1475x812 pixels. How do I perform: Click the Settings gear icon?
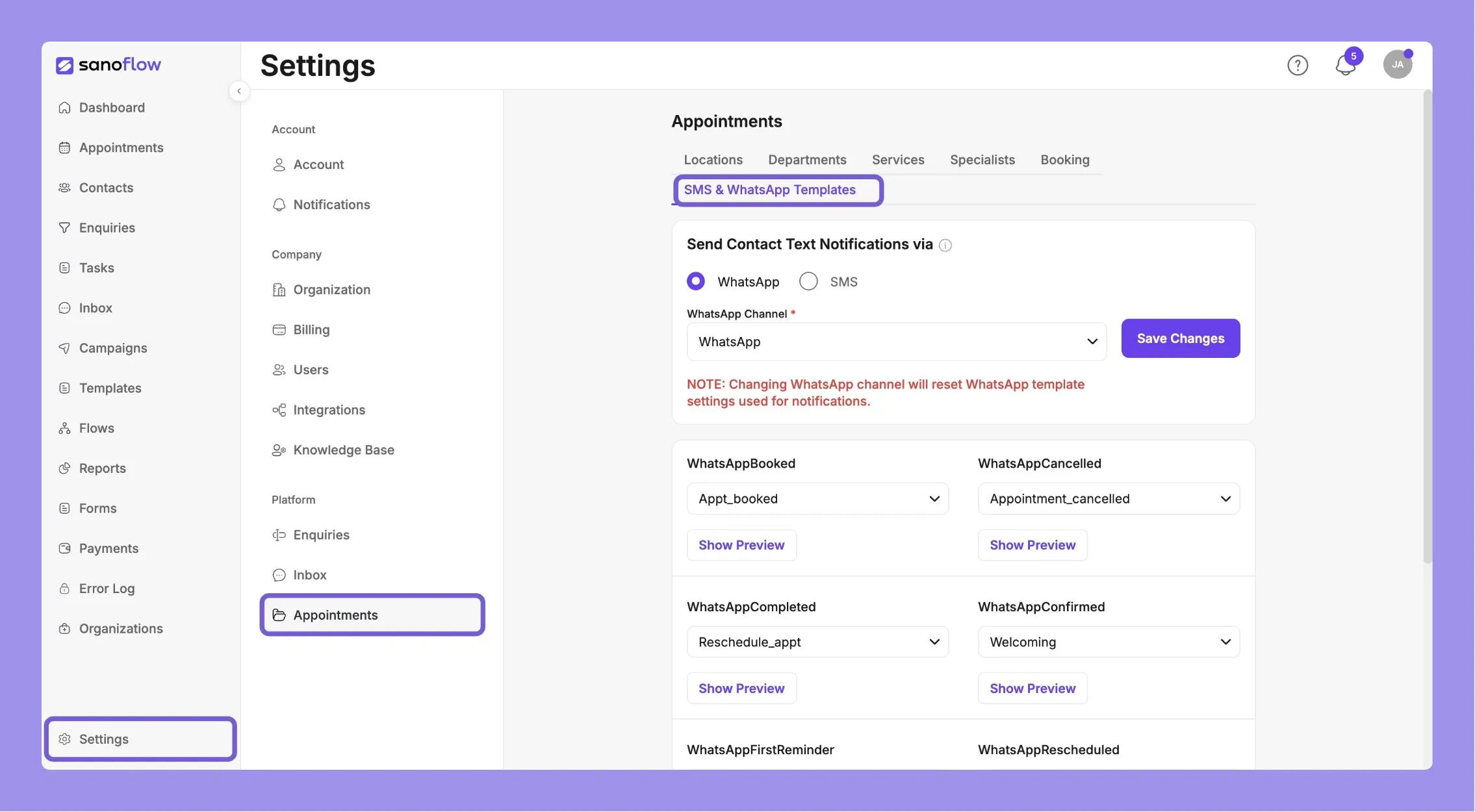[x=64, y=739]
